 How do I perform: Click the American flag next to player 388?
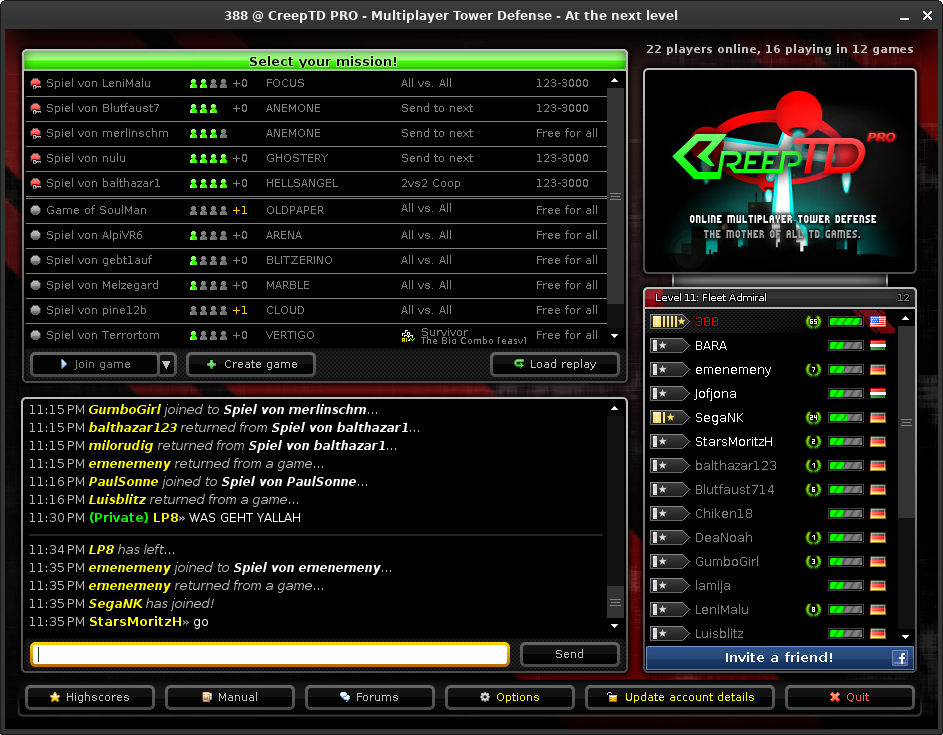point(878,321)
